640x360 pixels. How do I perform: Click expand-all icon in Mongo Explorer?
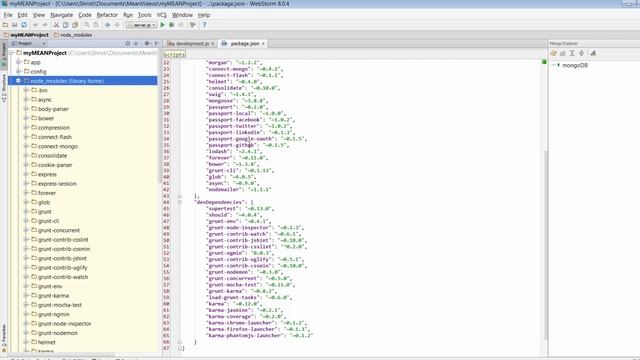[x=572, y=53]
